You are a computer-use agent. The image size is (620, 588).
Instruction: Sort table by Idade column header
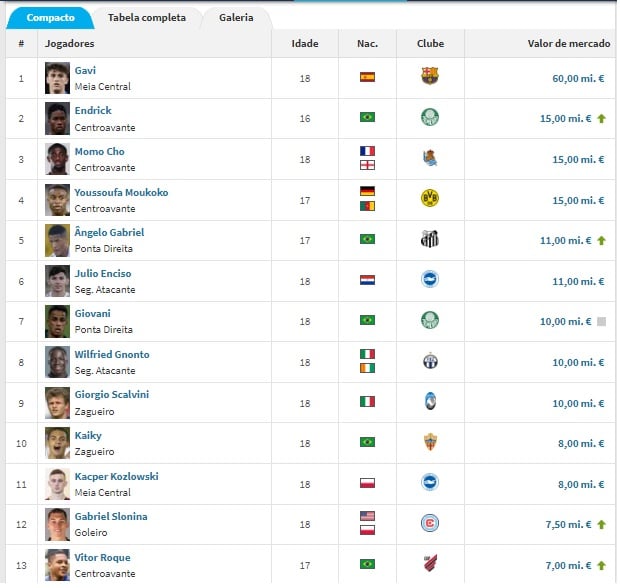pos(305,43)
